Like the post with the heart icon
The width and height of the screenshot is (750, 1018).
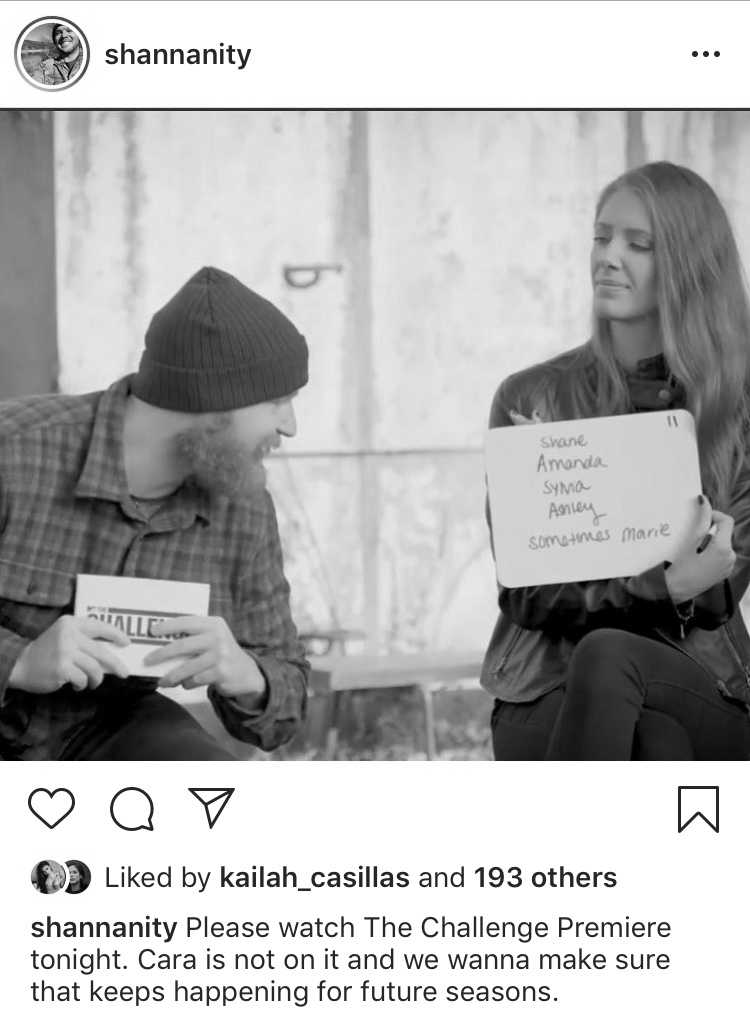(51, 808)
